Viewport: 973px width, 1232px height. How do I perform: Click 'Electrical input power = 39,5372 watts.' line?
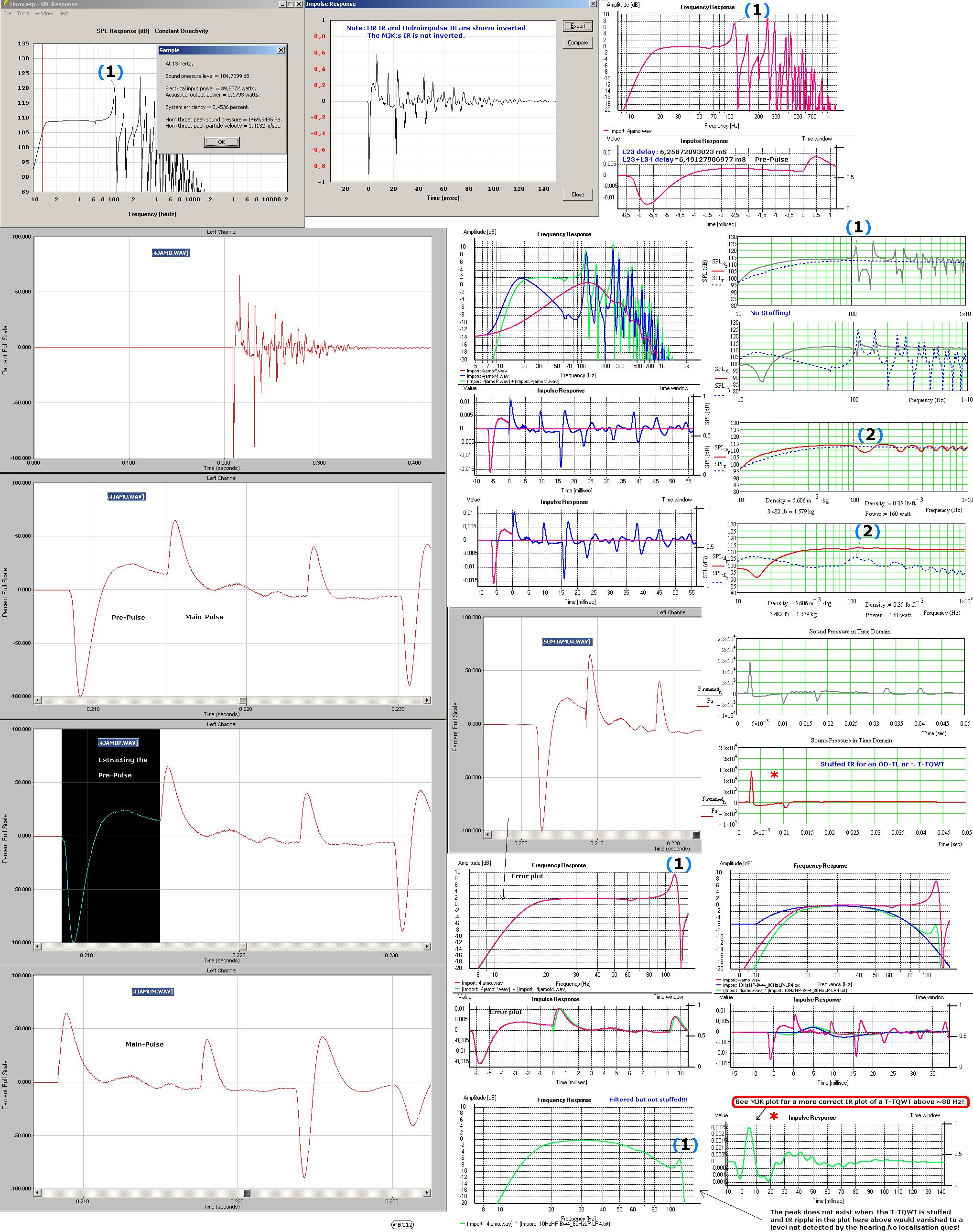point(210,88)
